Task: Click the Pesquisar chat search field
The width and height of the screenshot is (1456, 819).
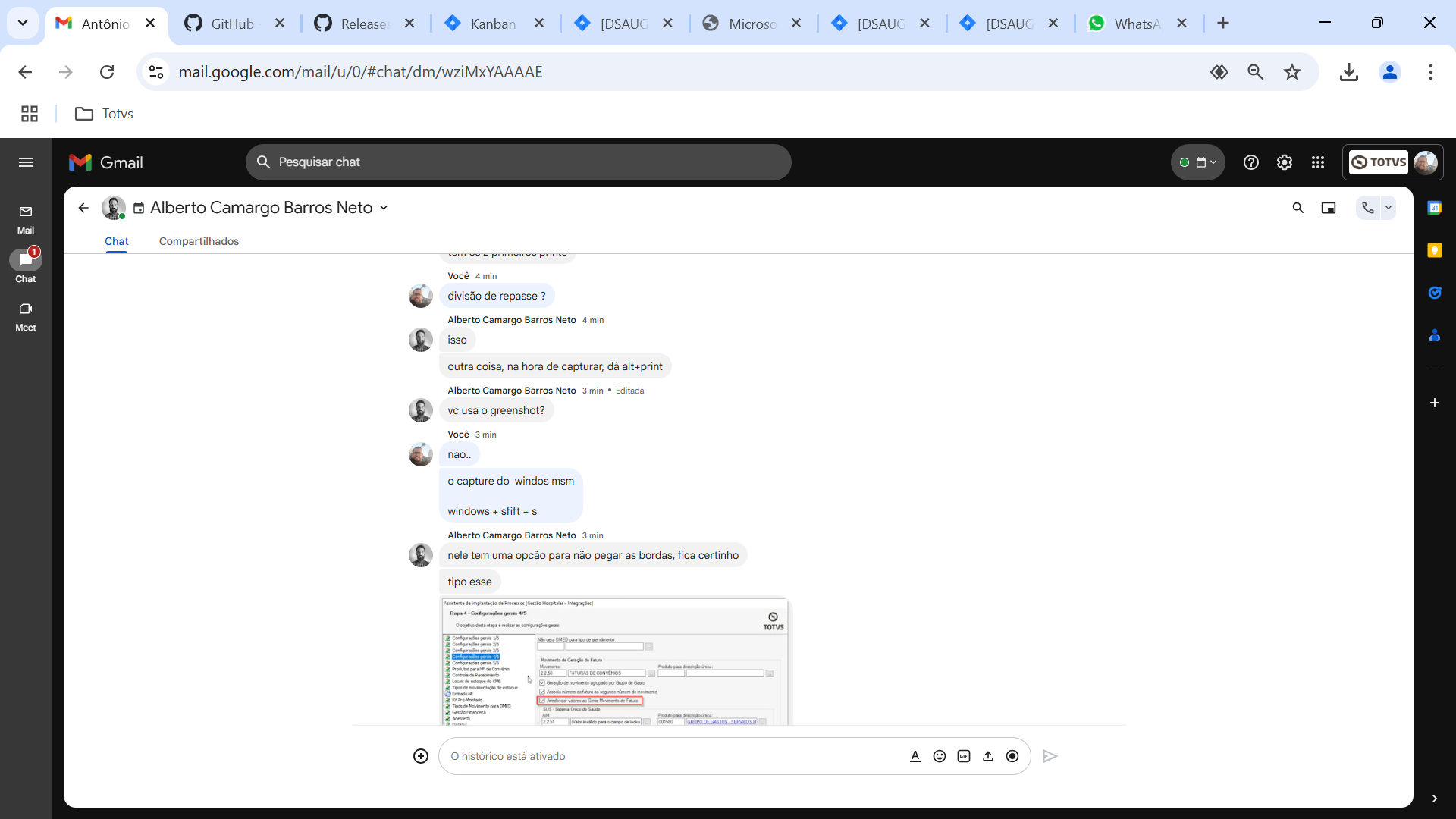Action: (x=519, y=162)
